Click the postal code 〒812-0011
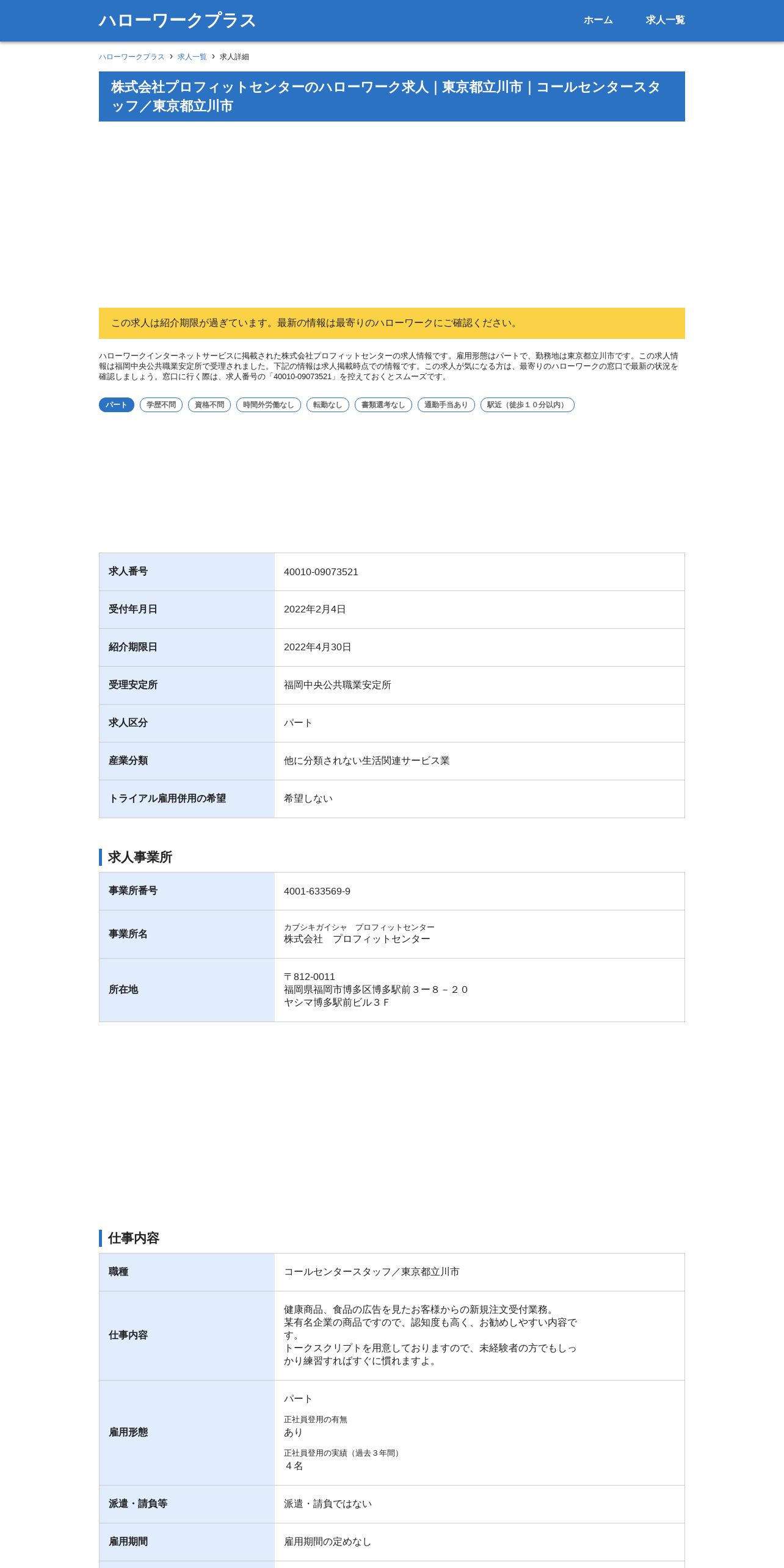The width and height of the screenshot is (784, 1568). coord(310,977)
